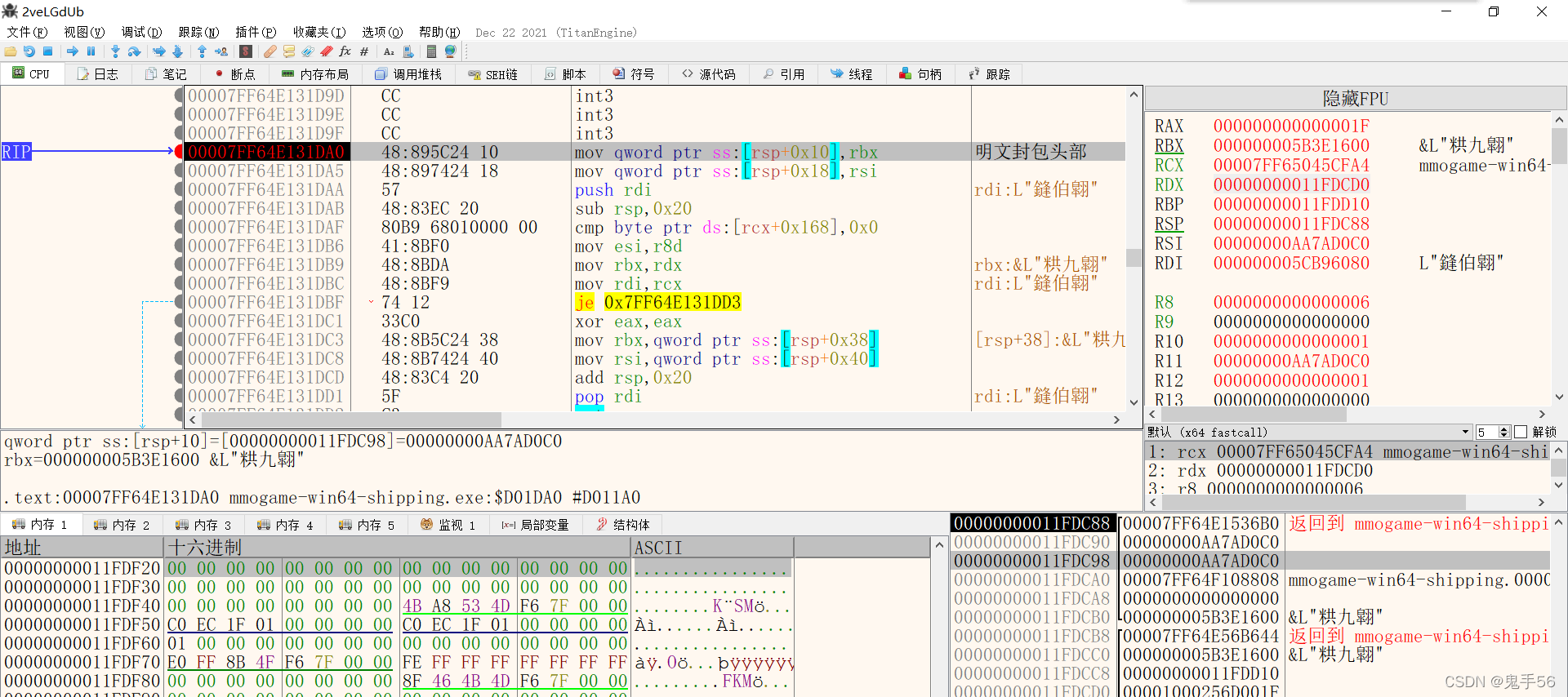Toggle breakpoint bullet at address 00007FF64E131DB6

(x=179, y=246)
